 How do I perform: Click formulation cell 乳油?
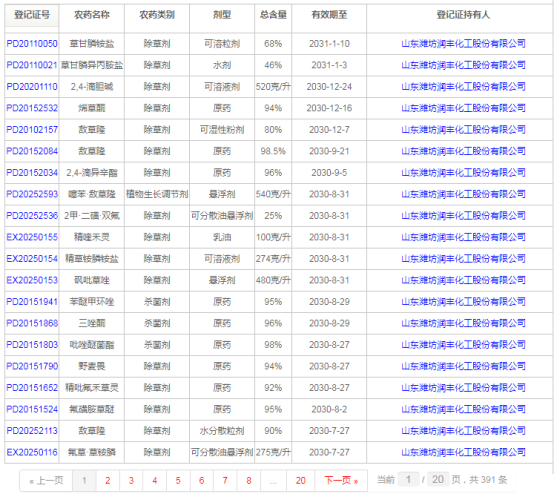coord(222,237)
